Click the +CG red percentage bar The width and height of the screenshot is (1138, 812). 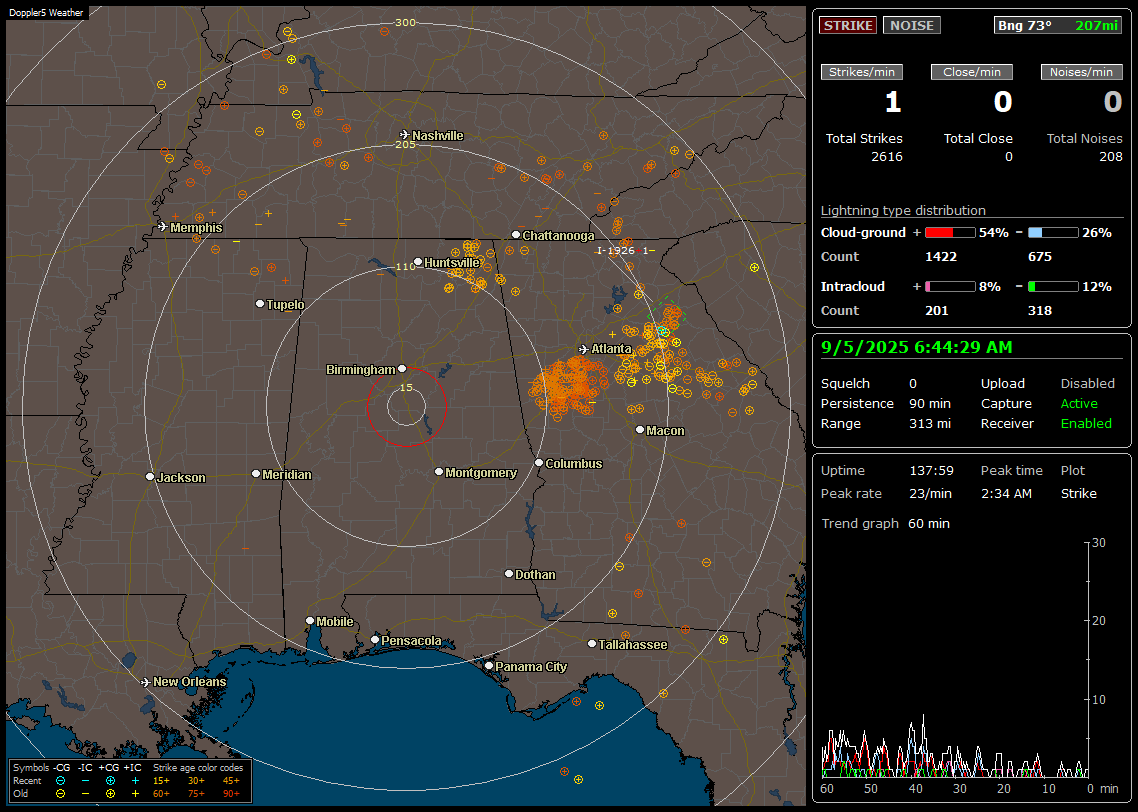950,233
